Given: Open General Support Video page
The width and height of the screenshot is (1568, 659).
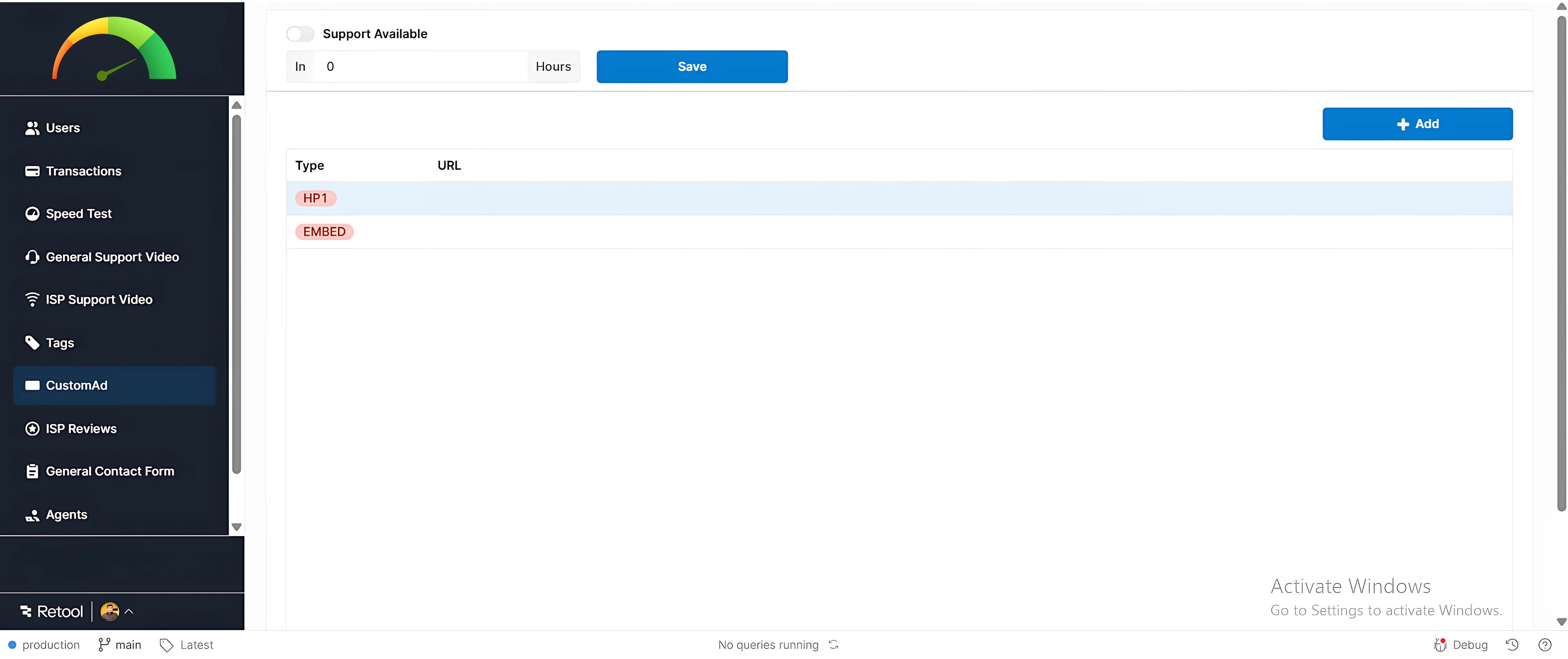Looking at the screenshot, I should coord(114,257).
